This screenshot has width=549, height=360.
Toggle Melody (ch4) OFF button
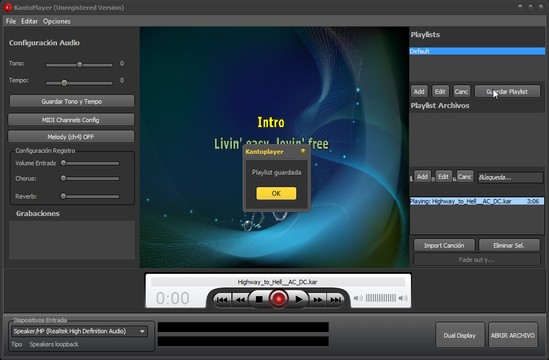(x=71, y=137)
